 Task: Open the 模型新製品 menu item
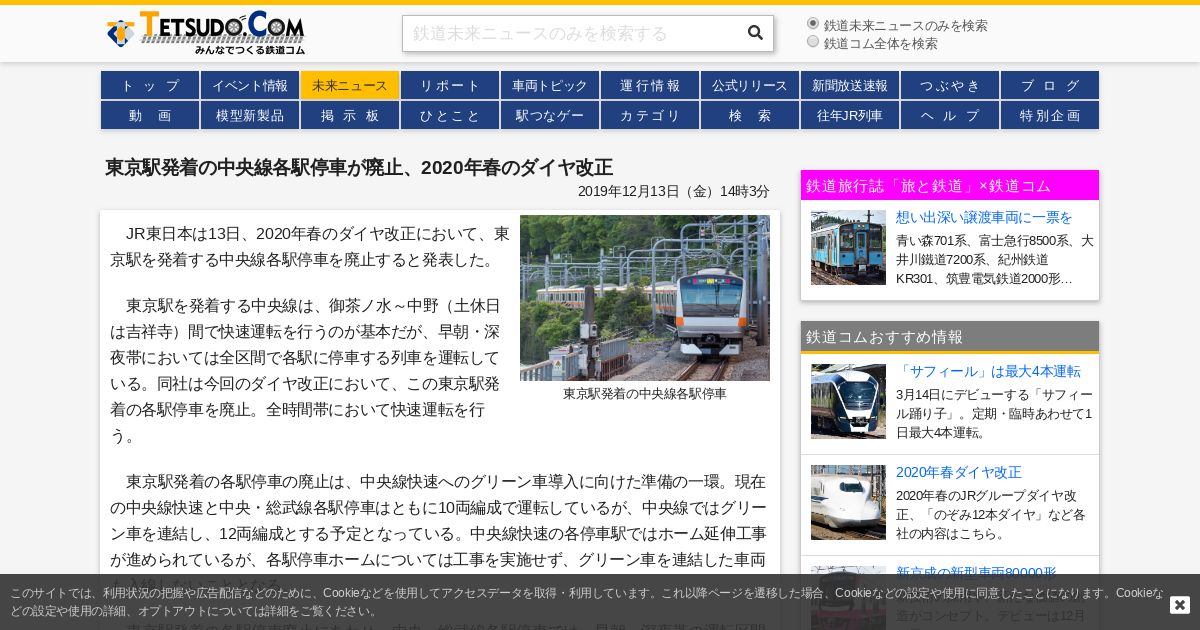250,115
